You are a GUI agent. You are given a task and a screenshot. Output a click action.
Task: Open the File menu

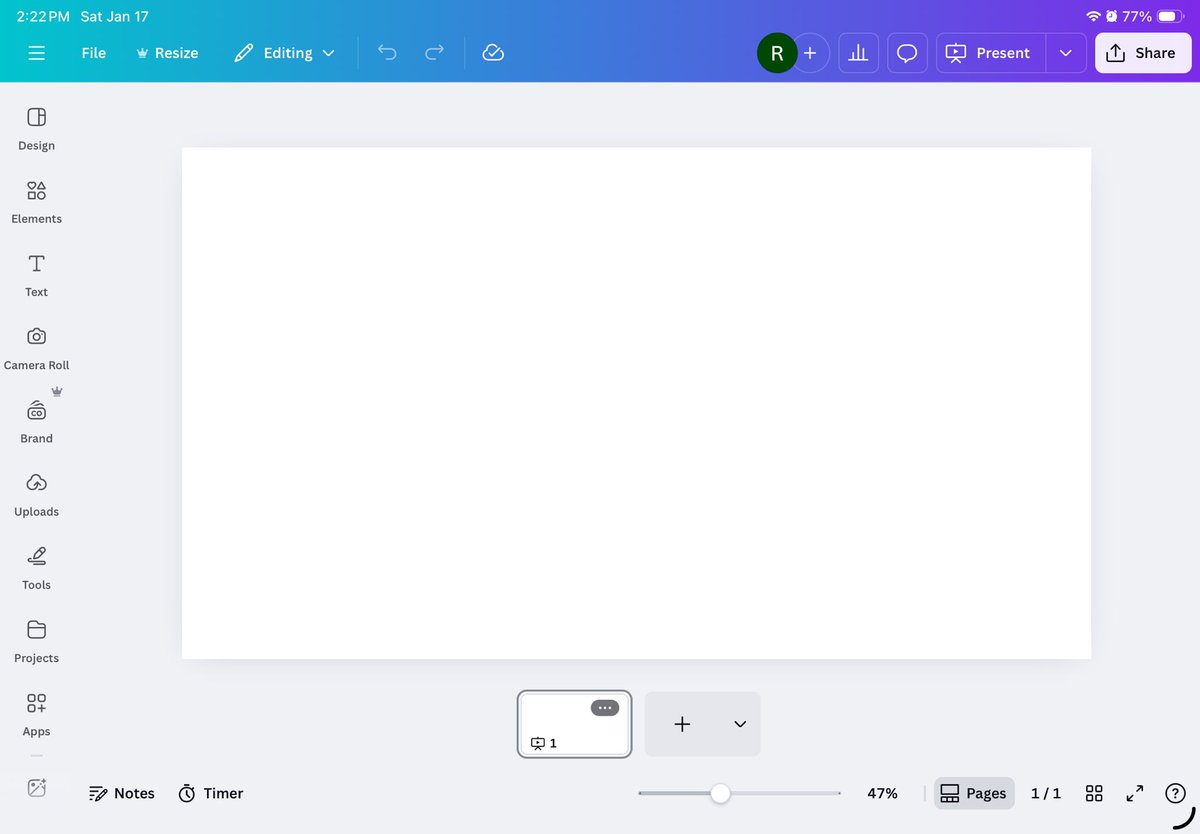[94, 53]
